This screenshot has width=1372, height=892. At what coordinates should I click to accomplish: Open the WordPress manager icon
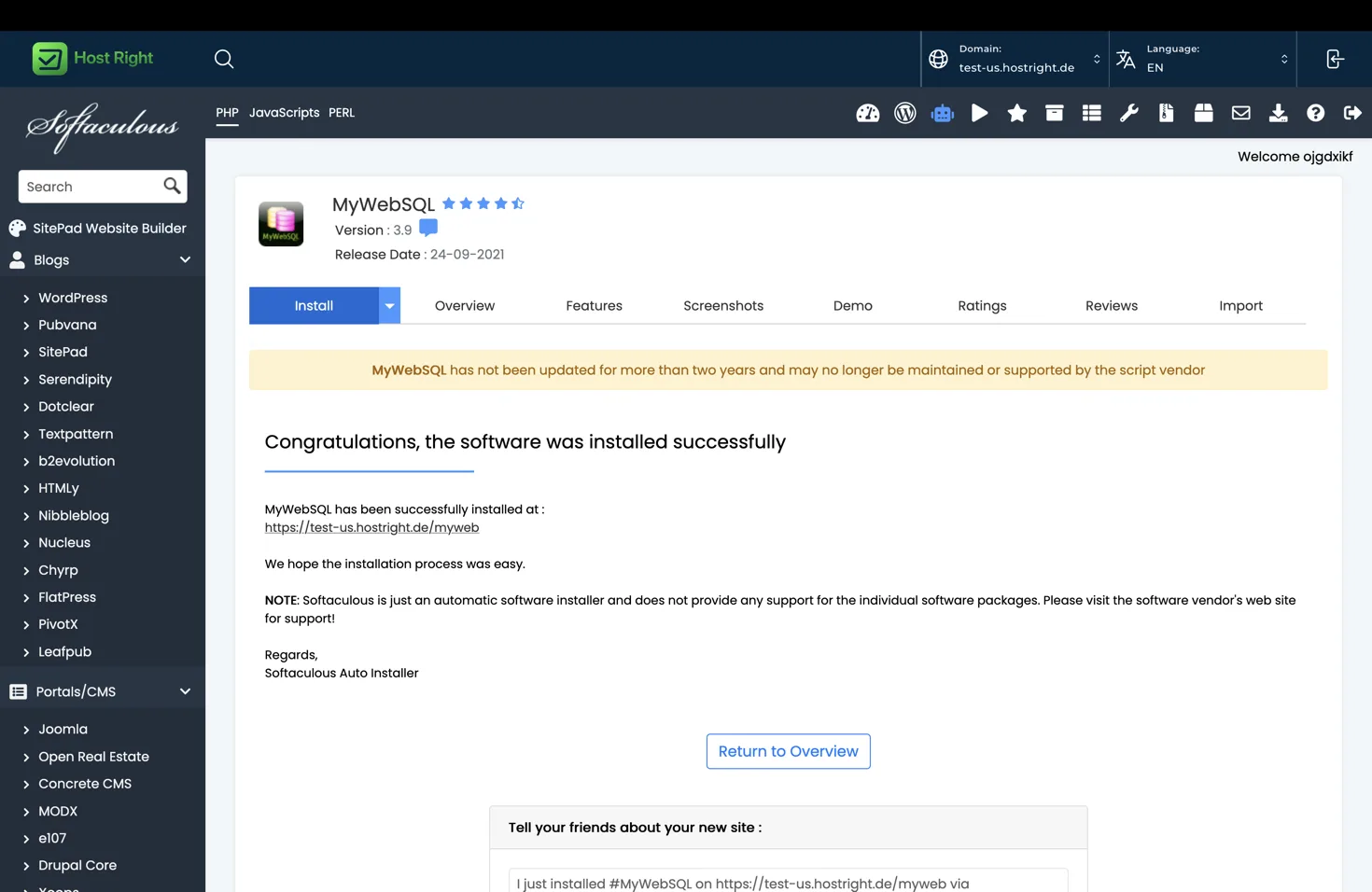[905, 113]
